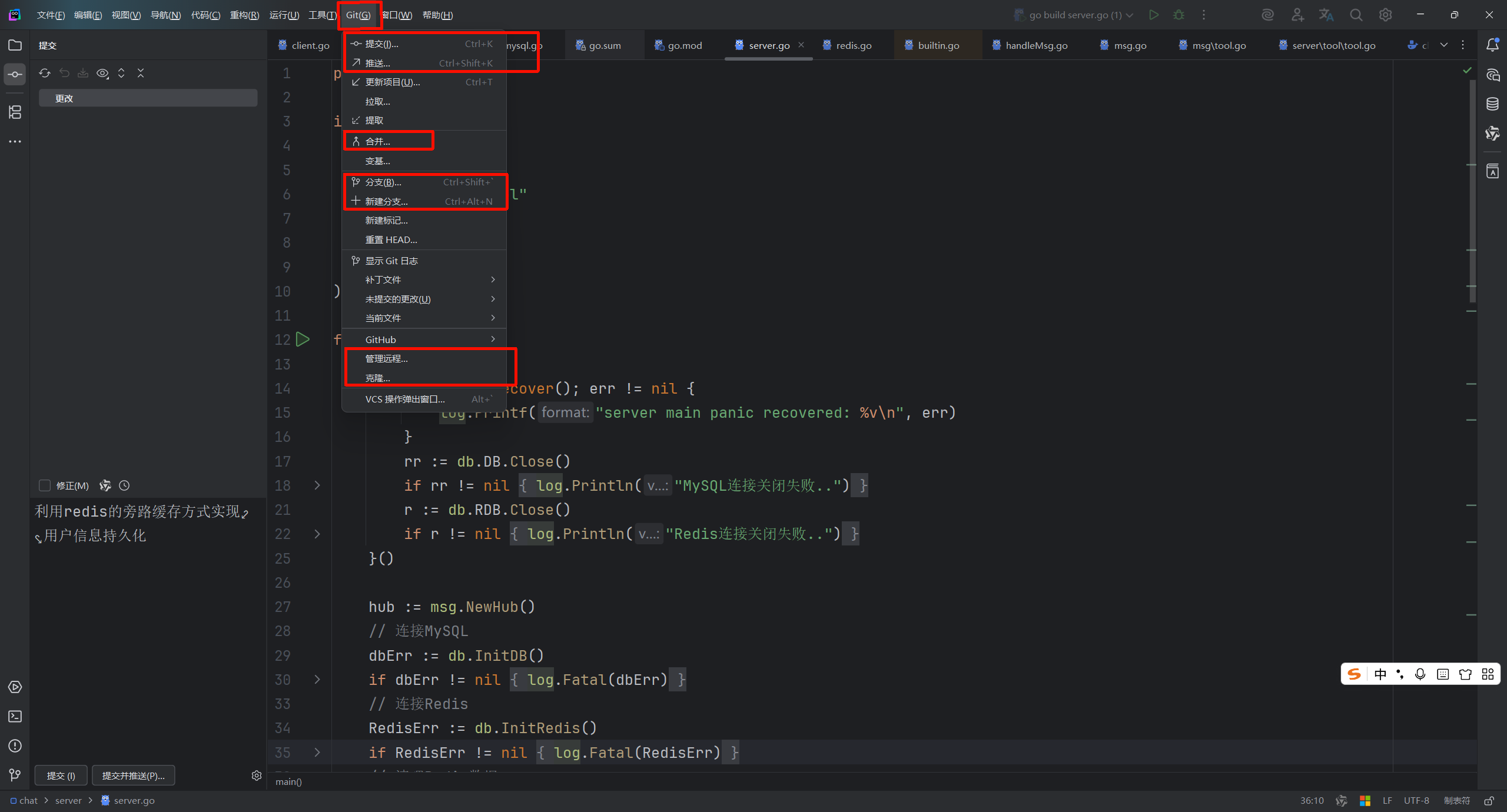Open the Problems tool window icon
1507x812 pixels.
pyautogui.click(x=15, y=746)
